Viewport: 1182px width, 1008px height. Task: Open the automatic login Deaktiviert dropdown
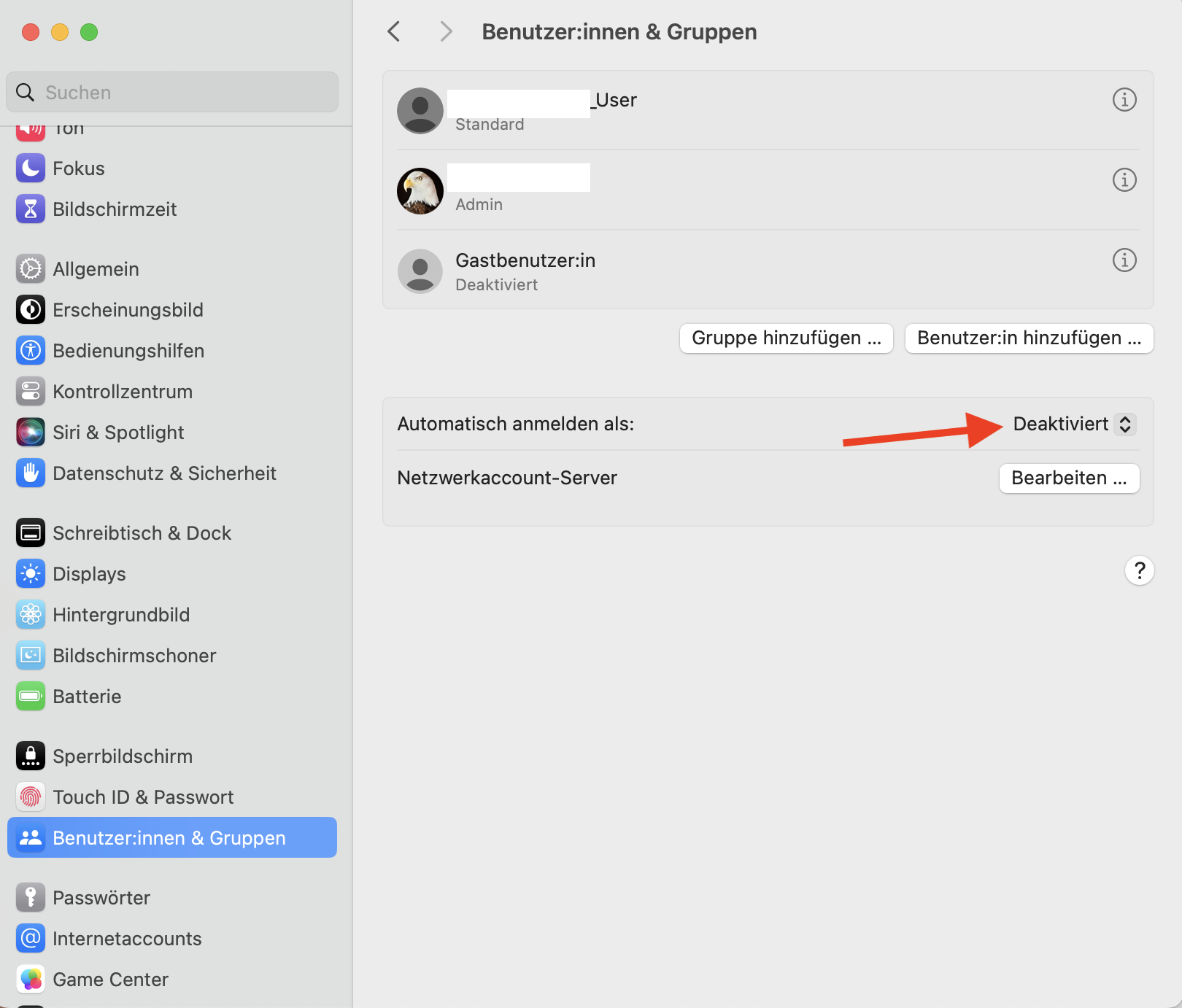click(x=1074, y=424)
